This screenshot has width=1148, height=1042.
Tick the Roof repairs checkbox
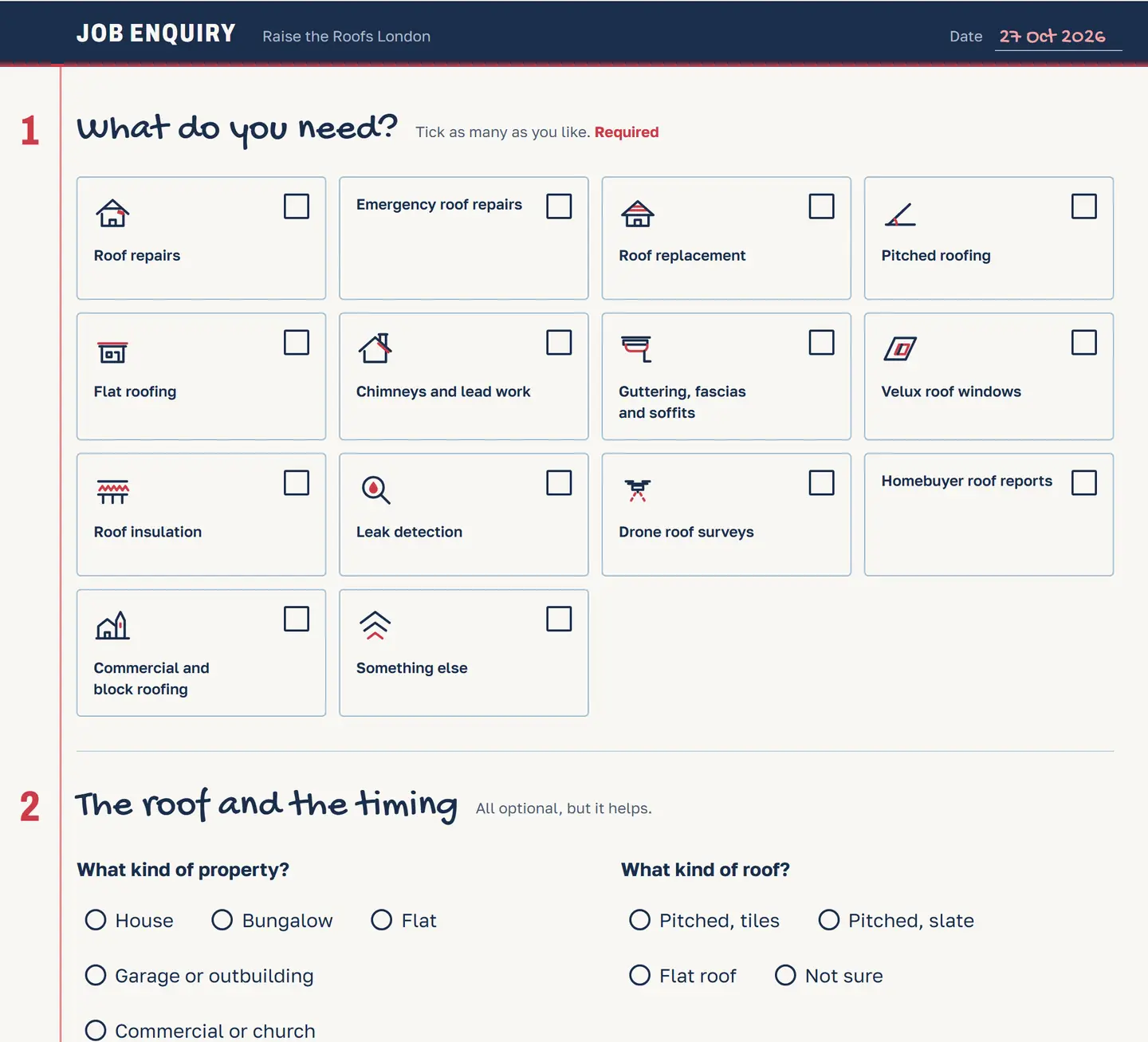coord(297,206)
